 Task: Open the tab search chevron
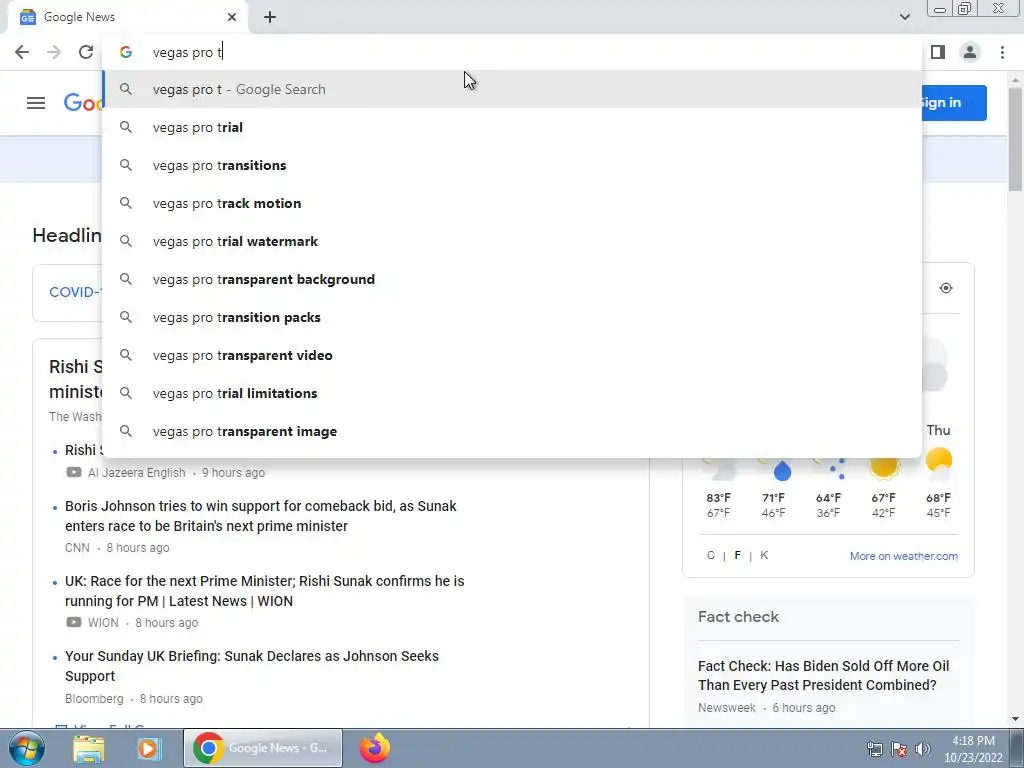pyautogui.click(x=904, y=17)
